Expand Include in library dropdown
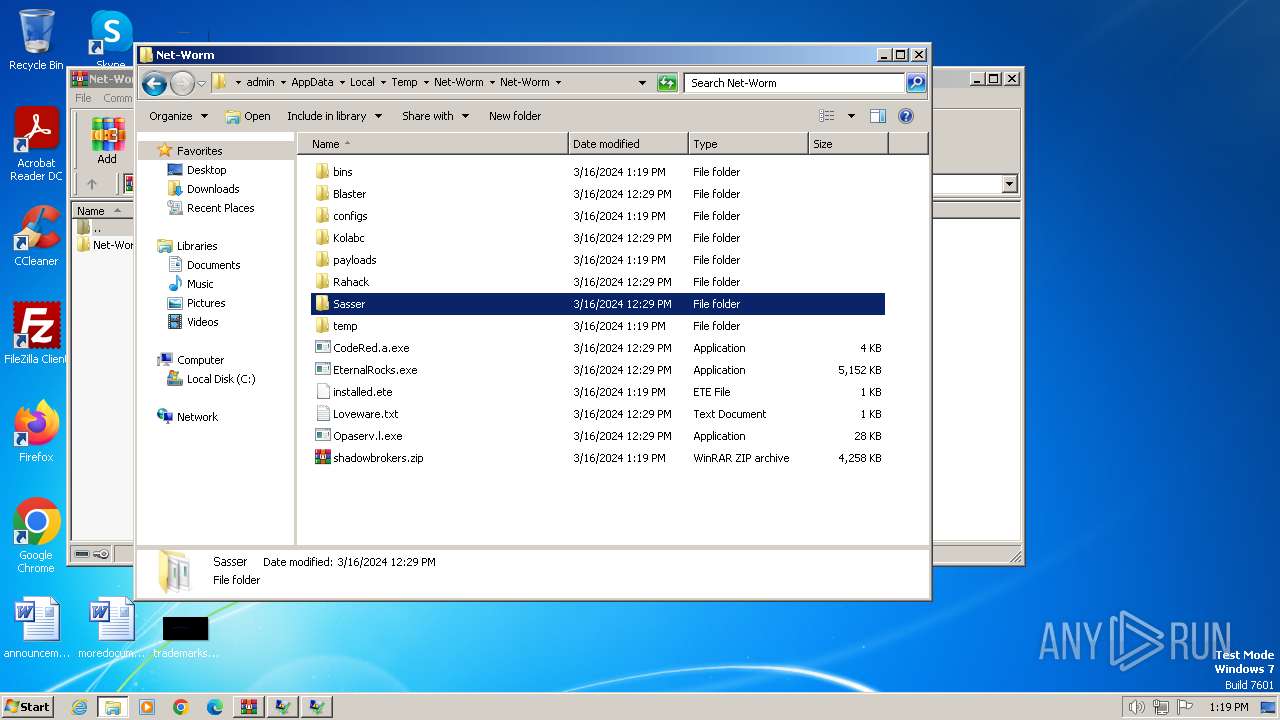This screenshot has height=720, width=1280. [x=334, y=116]
